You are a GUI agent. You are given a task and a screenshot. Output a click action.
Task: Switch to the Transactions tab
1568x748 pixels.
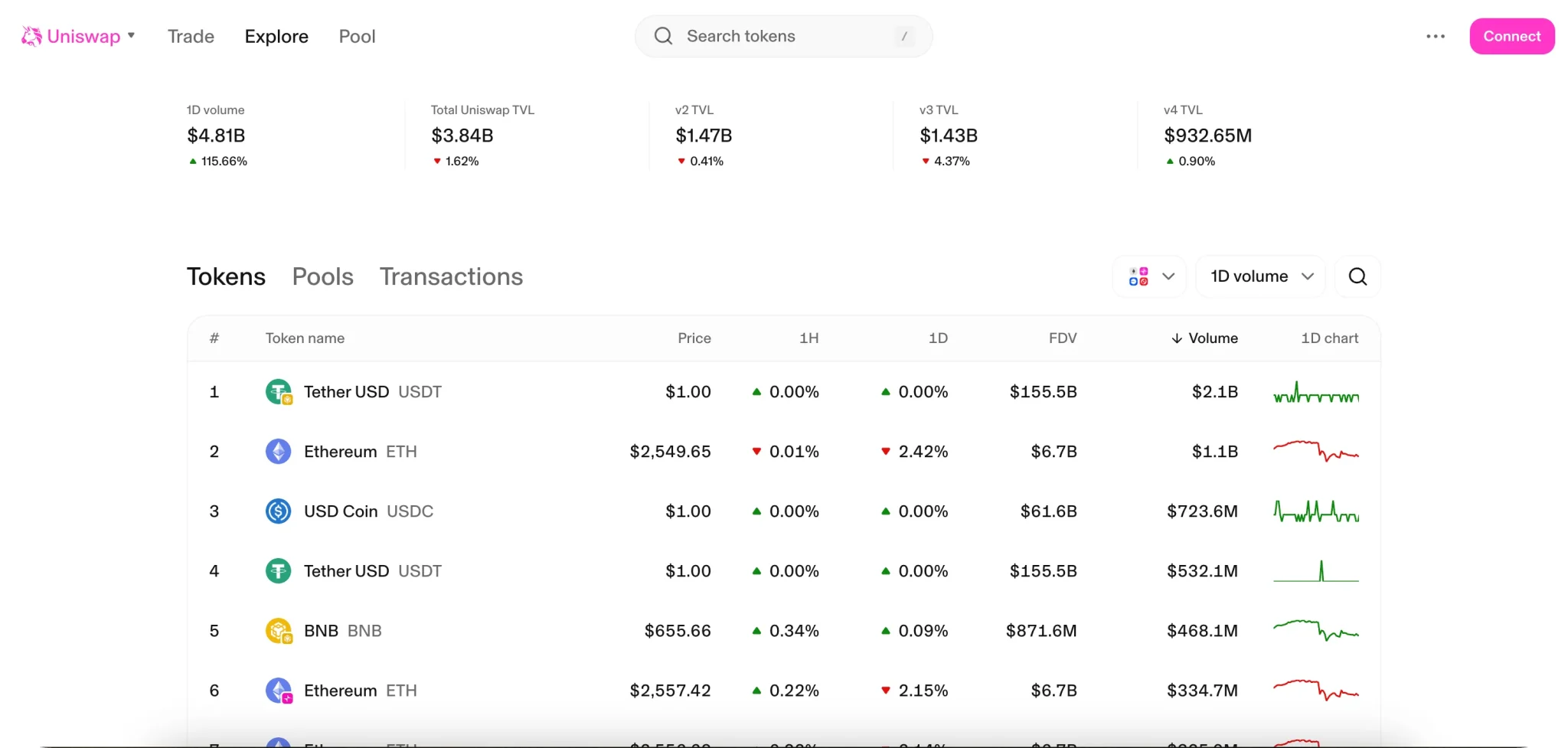point(451,276)
